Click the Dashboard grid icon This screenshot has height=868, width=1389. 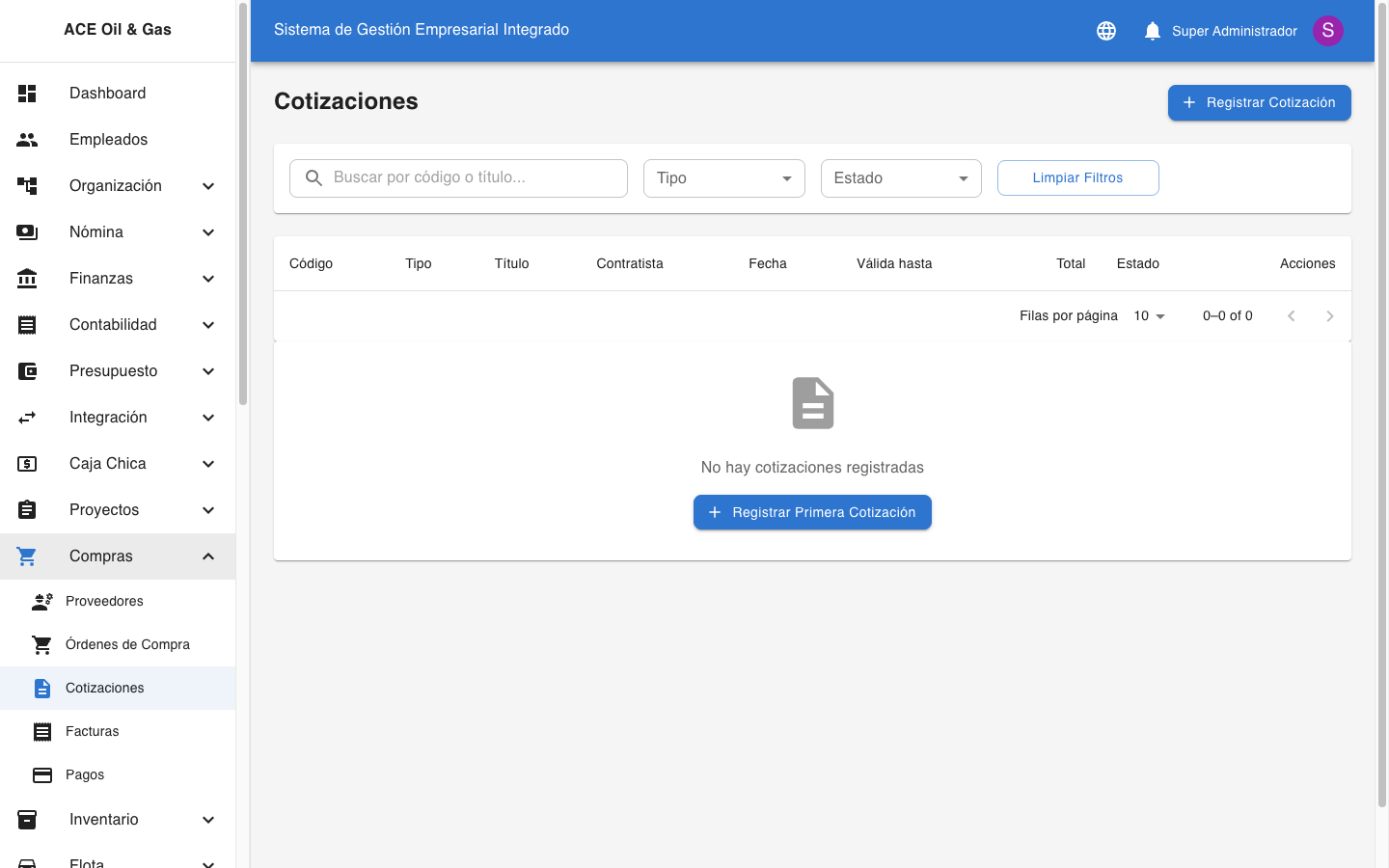pos(27,94)
